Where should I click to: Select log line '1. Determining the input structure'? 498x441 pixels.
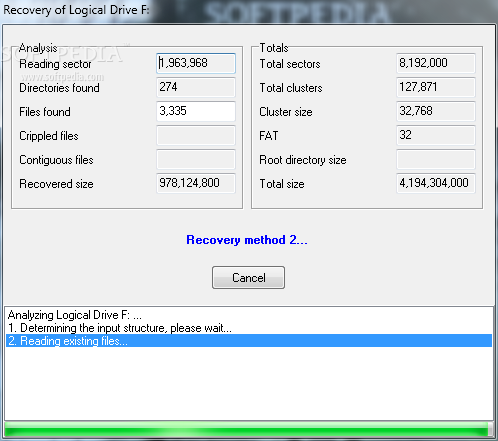click(249, 328)
